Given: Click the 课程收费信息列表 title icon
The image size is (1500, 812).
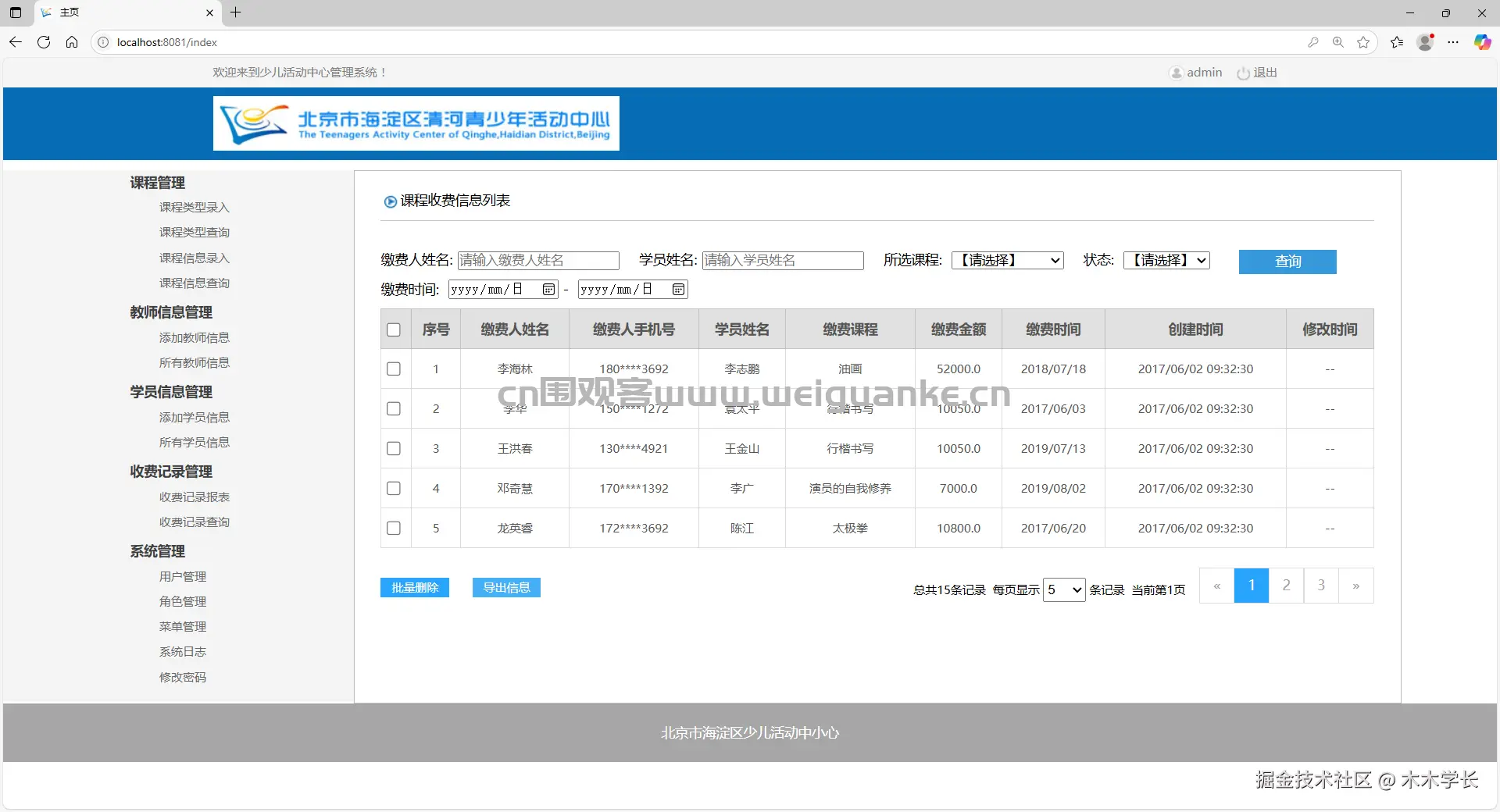Looking at the screenshot, I should coord(390,201).
